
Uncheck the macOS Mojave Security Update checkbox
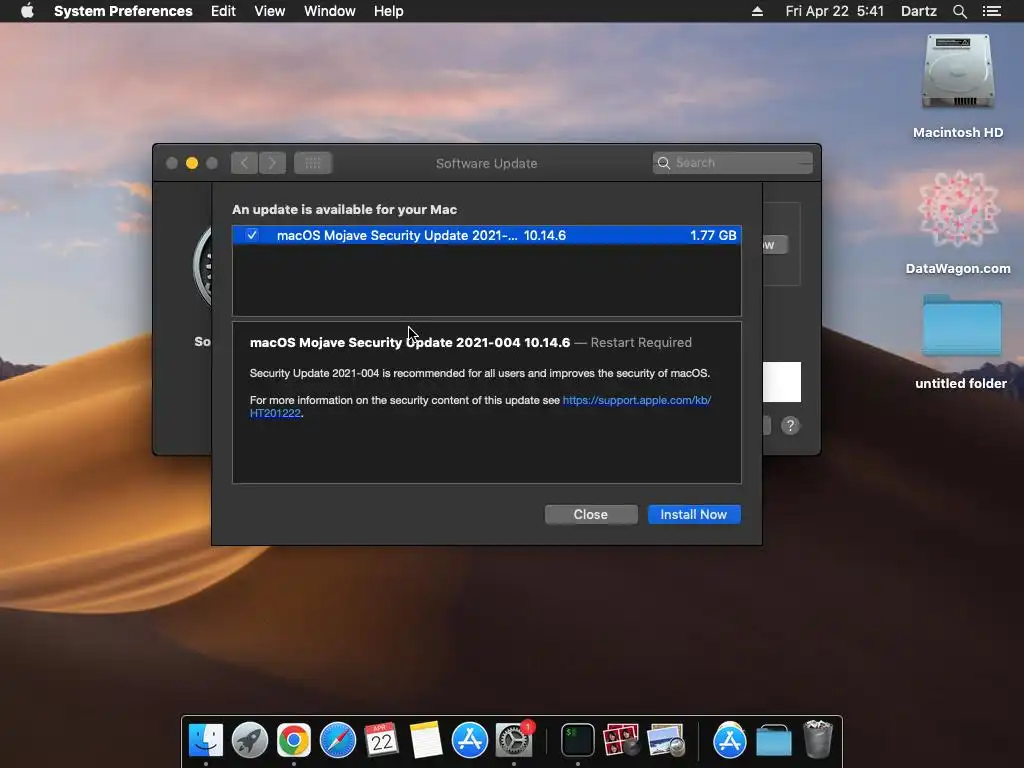click(251, 234)
